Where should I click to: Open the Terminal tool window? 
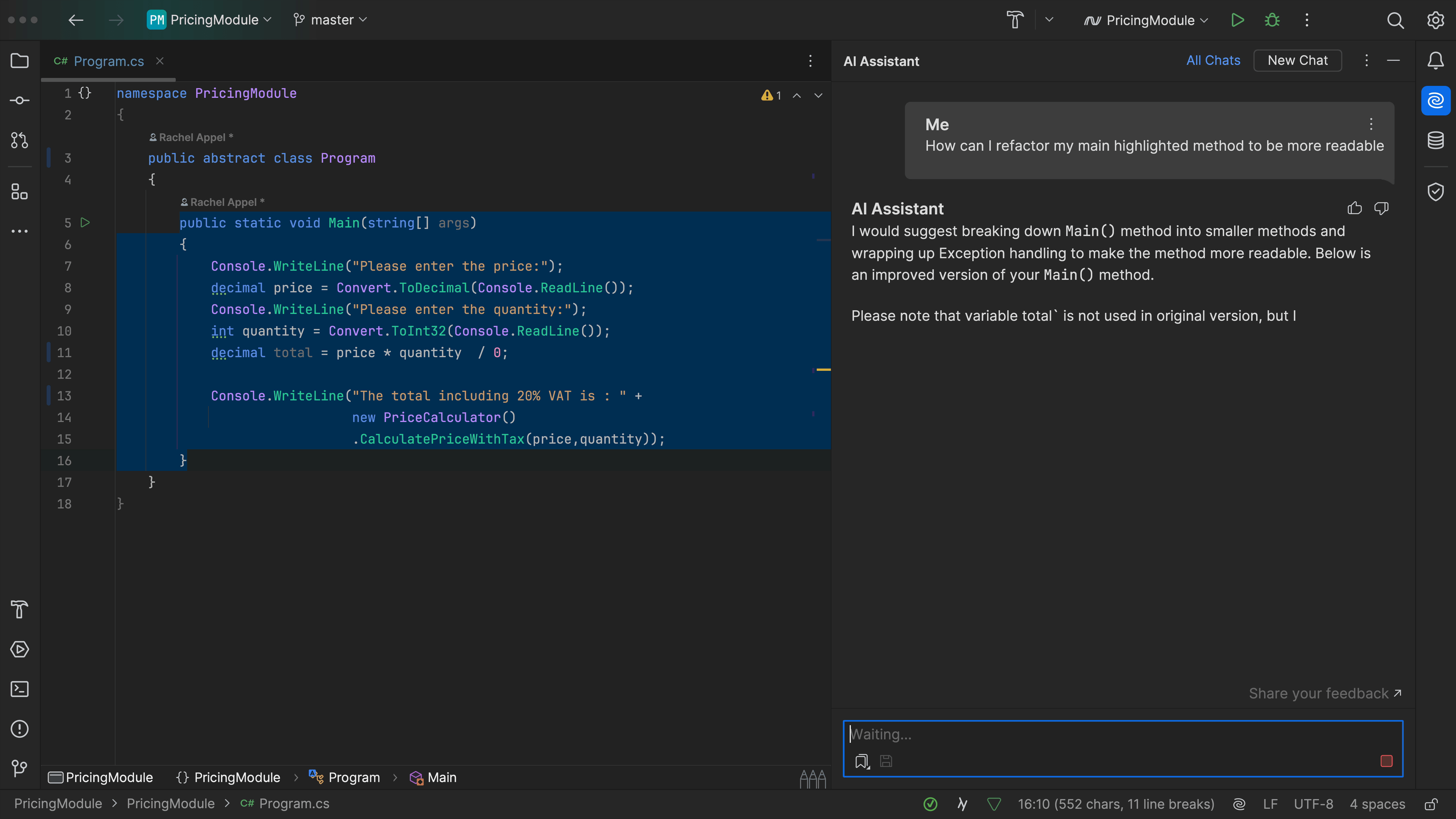click(20, 689)
